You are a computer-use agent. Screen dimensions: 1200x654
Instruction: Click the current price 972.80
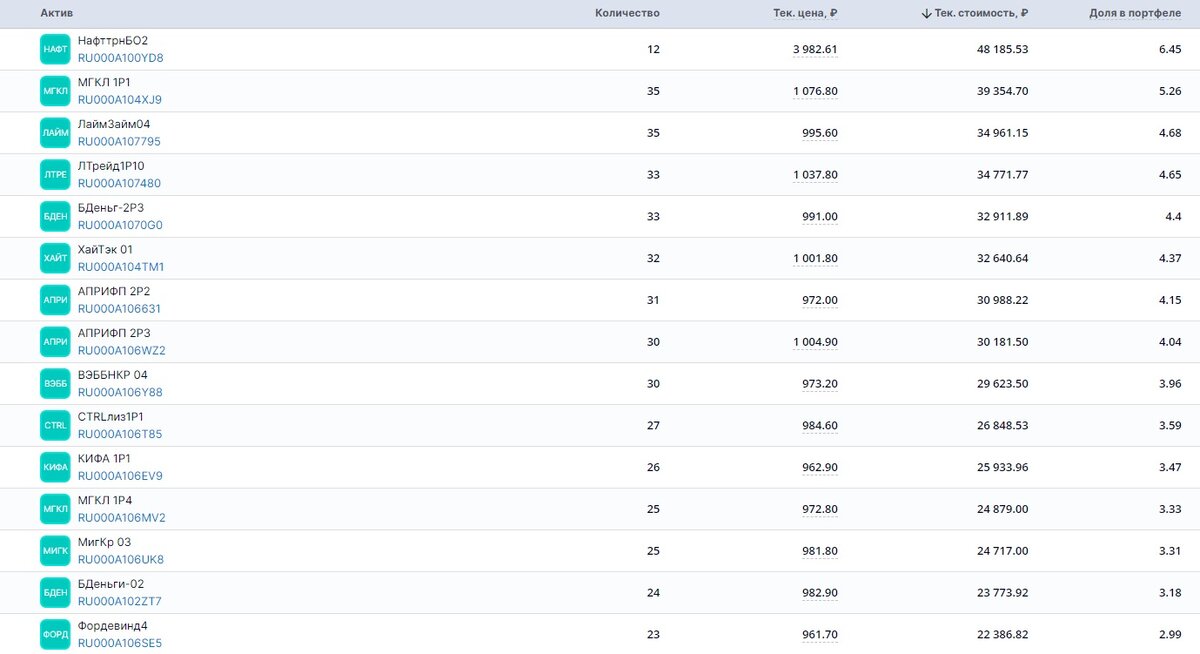pyautogui.click(x=820, y=509)
